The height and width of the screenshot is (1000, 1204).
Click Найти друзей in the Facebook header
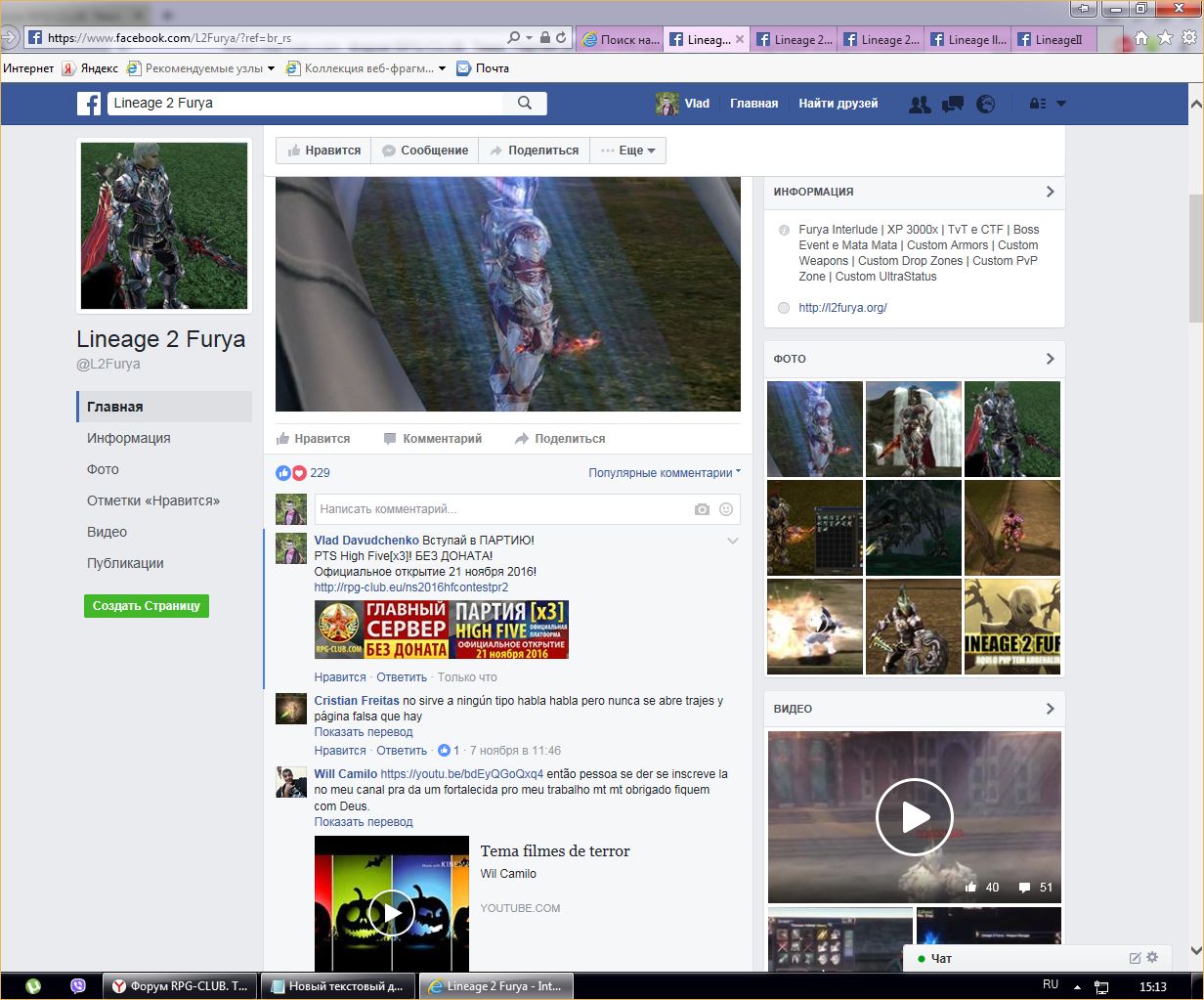[838, 104]
